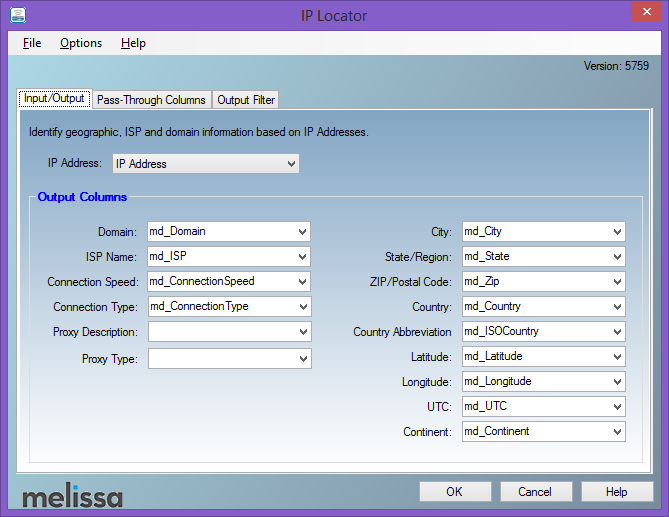Click the Cancel button

click(x=535, y=492)
